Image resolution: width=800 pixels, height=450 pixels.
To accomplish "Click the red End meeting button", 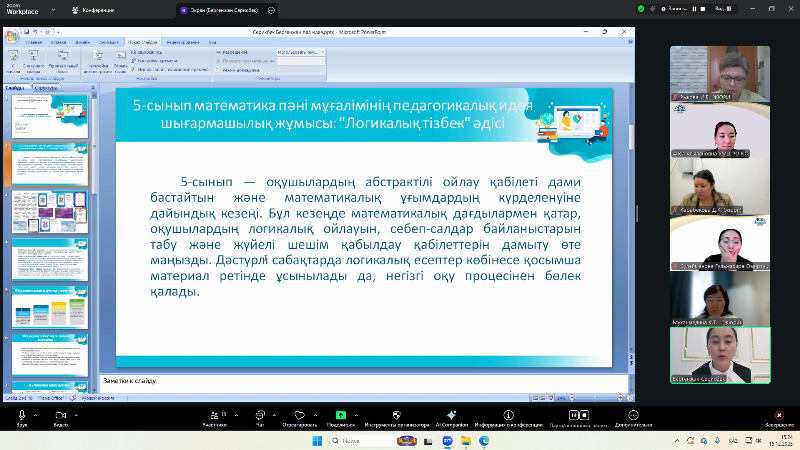I will pyautogui.click(x=779, y=414).
